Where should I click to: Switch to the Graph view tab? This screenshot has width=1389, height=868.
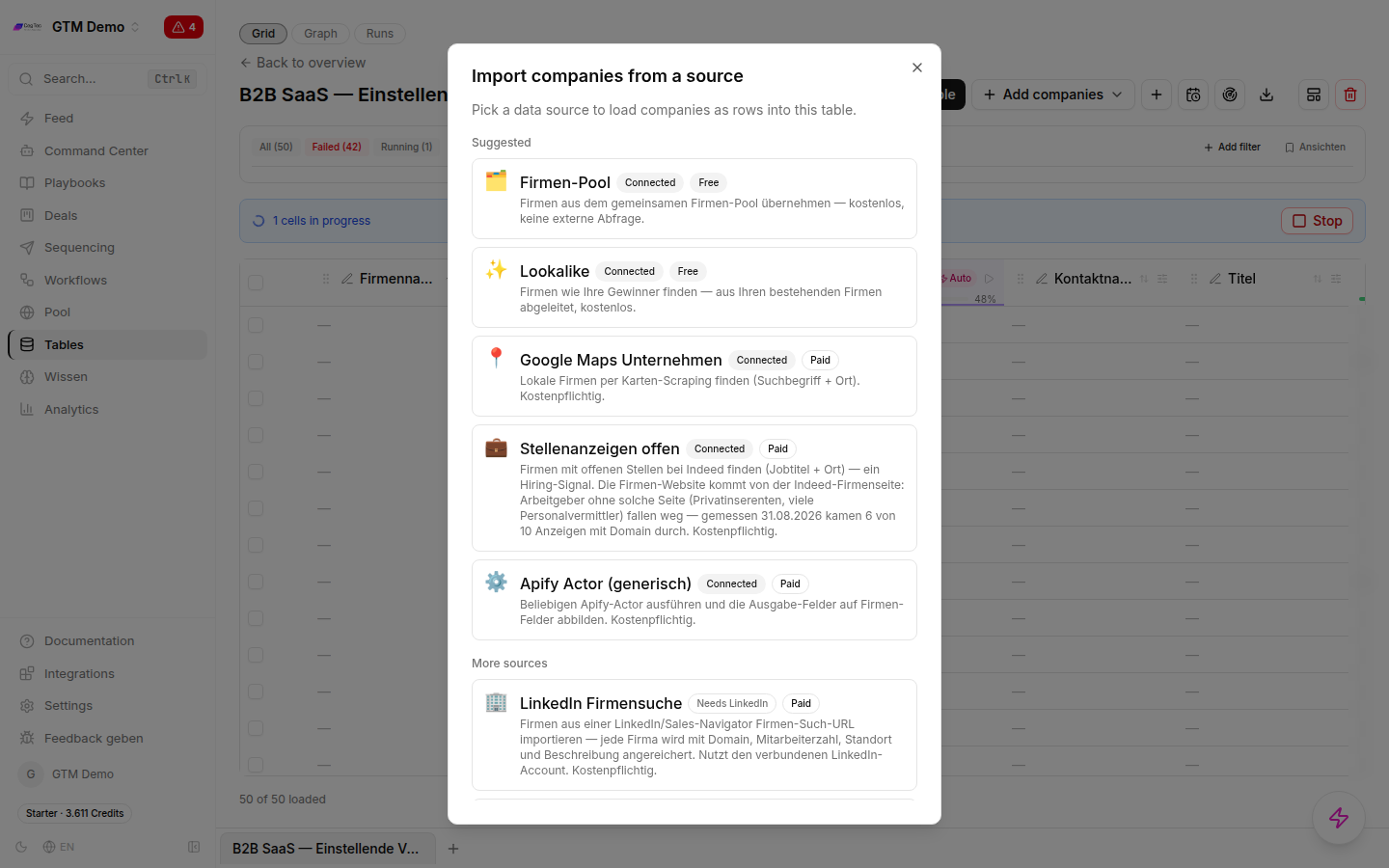pyautogui.click(x=320, y=34)
